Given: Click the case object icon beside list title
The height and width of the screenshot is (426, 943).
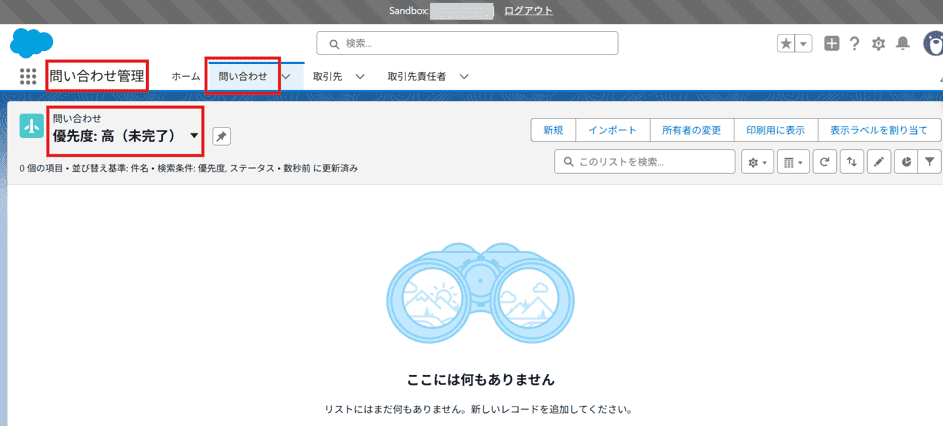Looking at the screenshot, I should coord(32,126).
